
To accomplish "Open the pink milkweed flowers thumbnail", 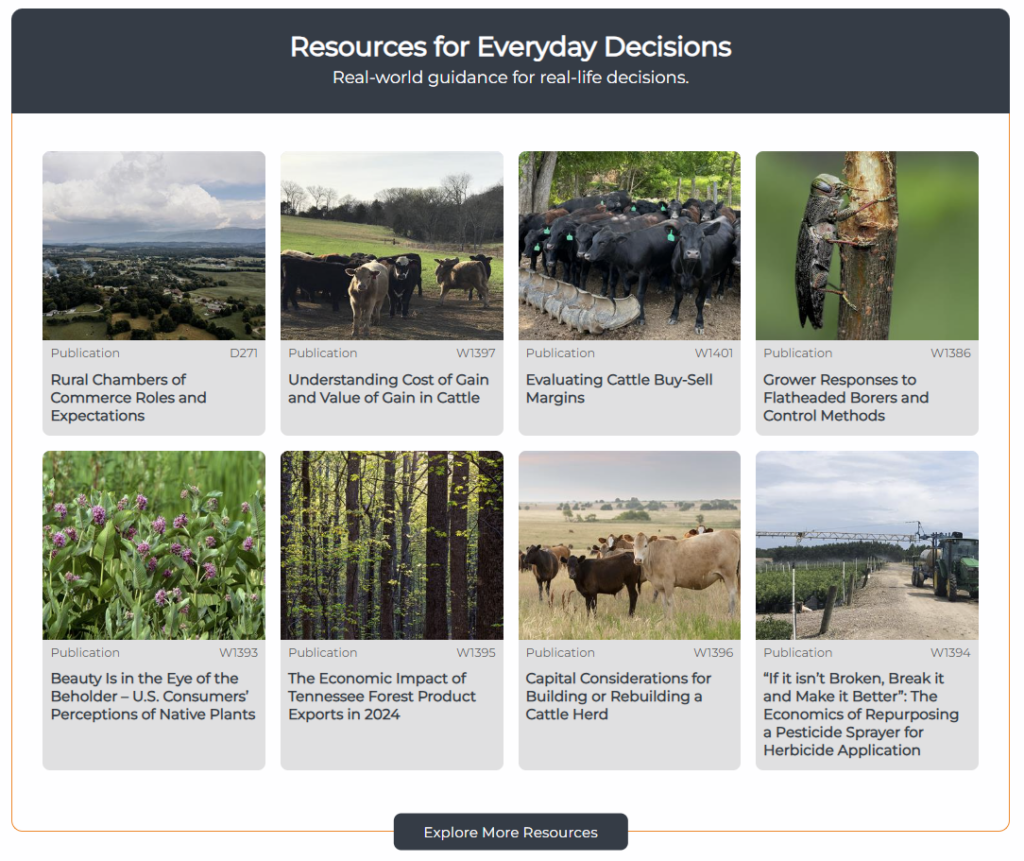I will pyautogui.click(x=154, y=545).
